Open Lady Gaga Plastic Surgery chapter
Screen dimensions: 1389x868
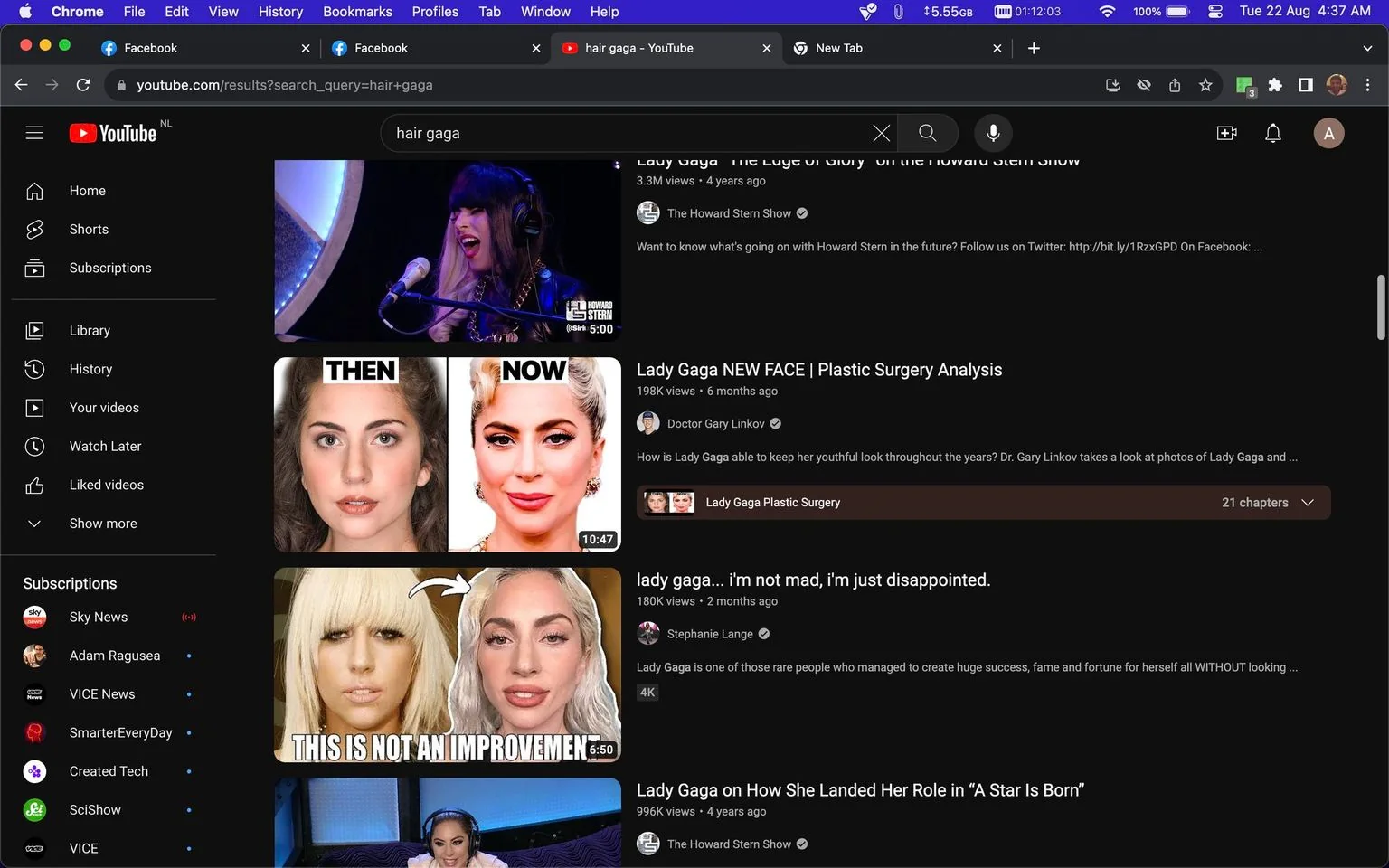point(772,503)
